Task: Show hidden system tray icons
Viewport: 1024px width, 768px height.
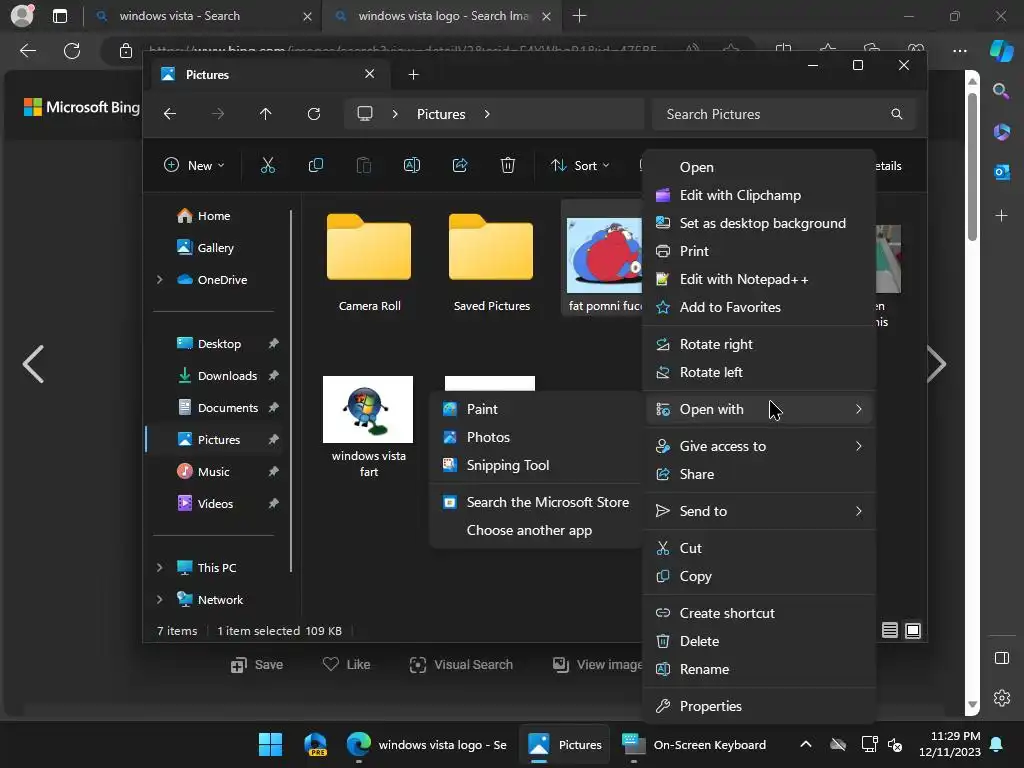Action: (806, 744)
